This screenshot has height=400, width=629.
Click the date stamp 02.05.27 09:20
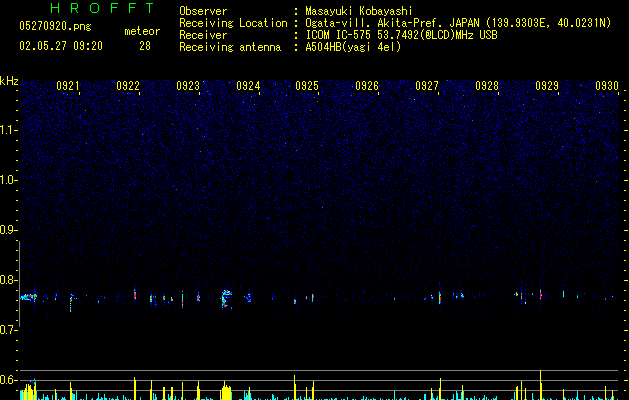pos(61,46)
